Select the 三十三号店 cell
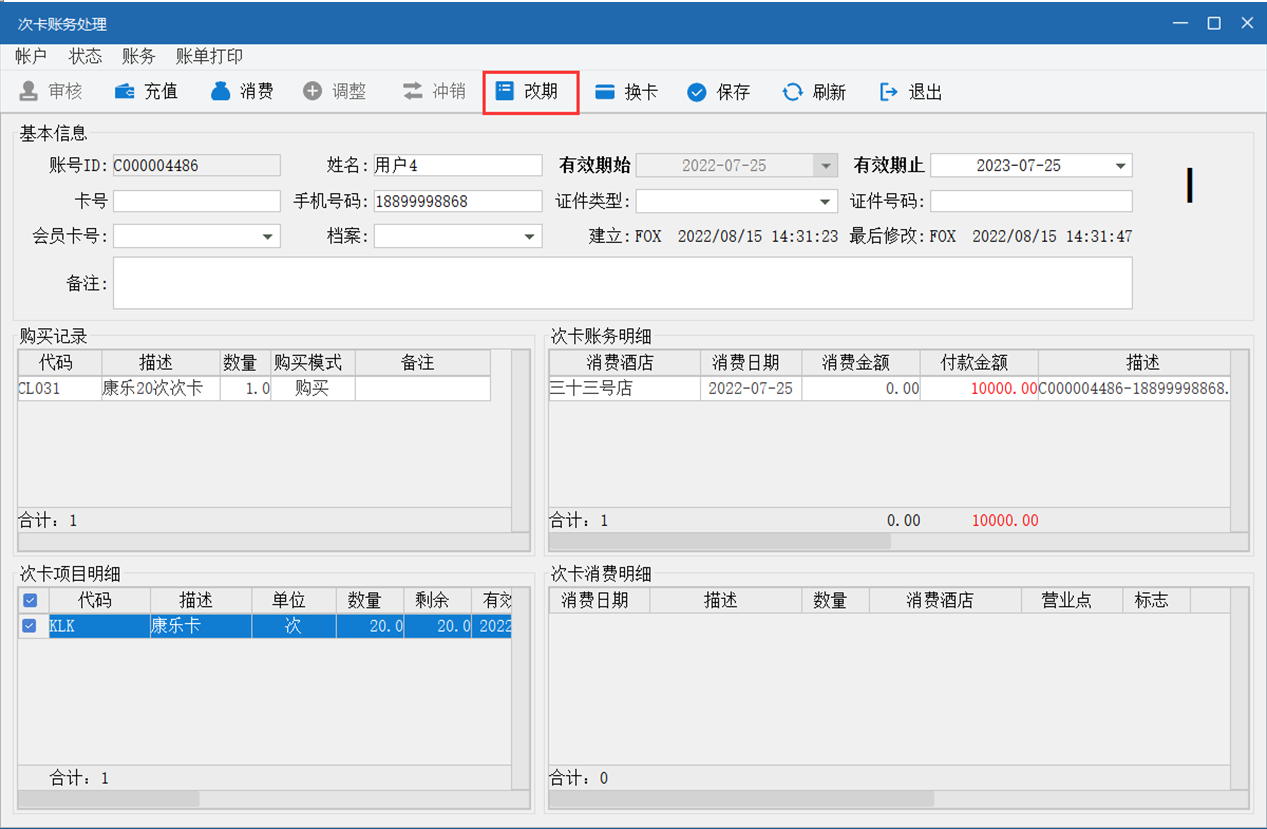This screenshot has height=829, width=1267. pos(624,388)
